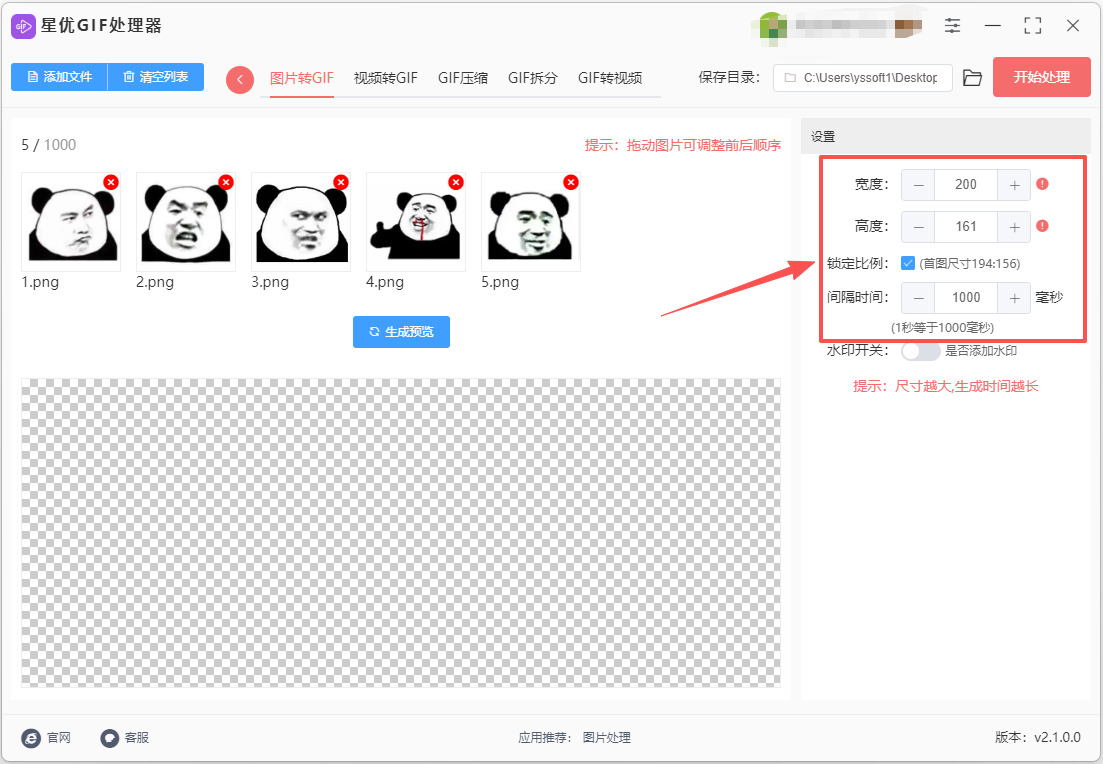
Task: Open the settings sliders icon in title bar
Action: click(952, 26)
